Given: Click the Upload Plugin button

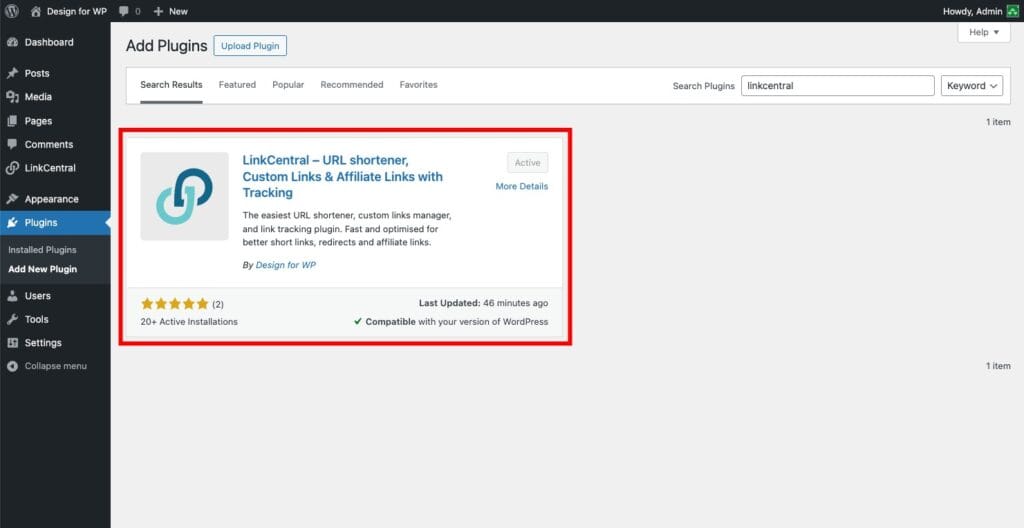Looking at the screenshot, I should [250, 46].
